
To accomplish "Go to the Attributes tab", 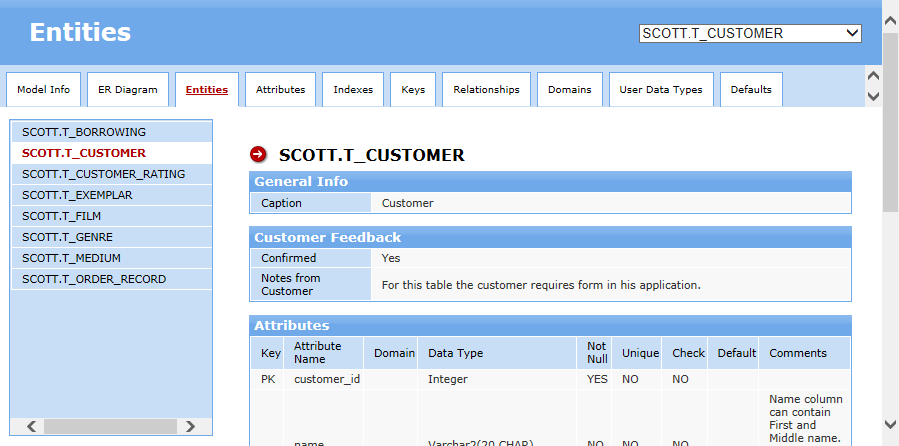I will [x=280, y=90].
